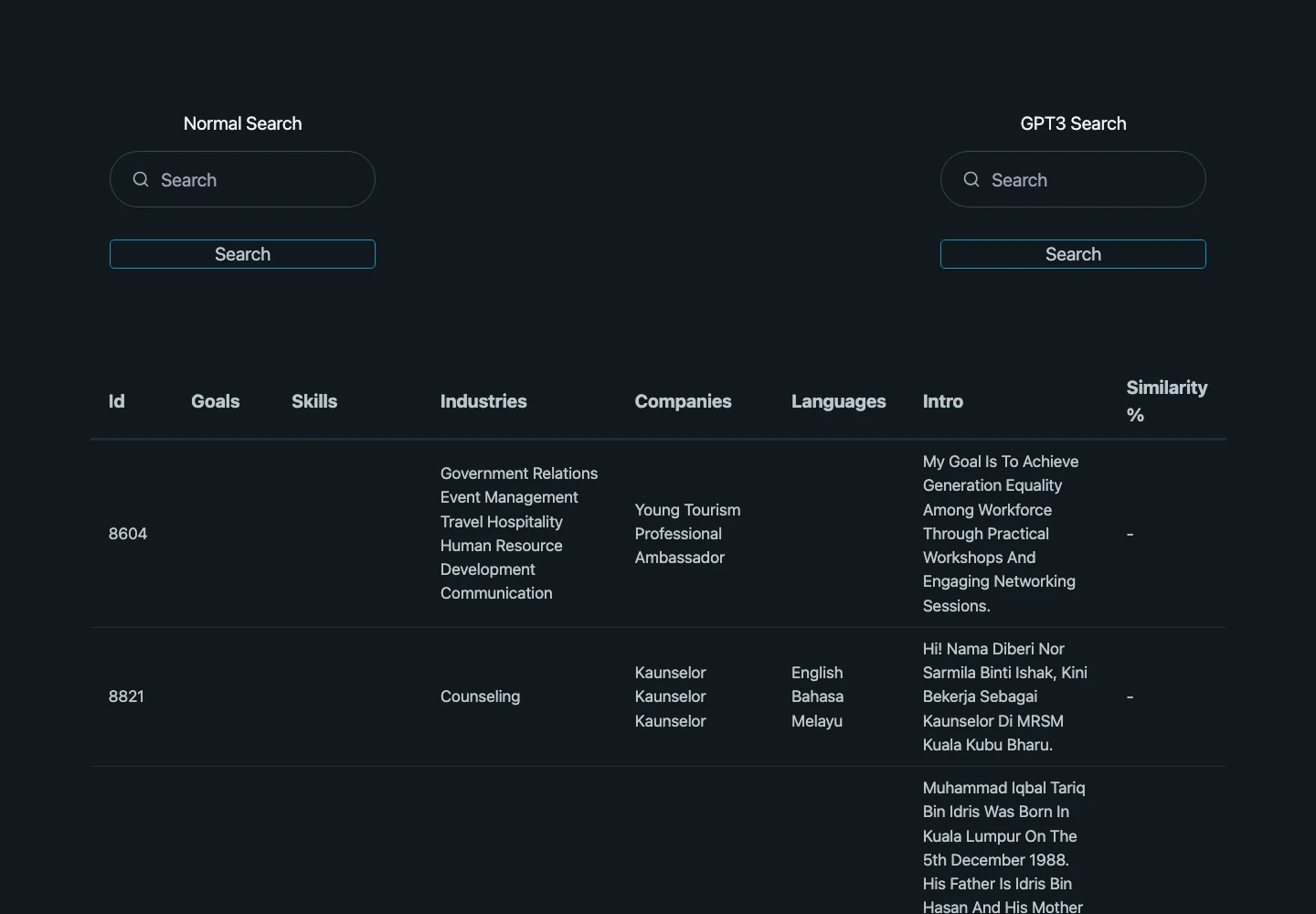
Task: Click the magnifier icon in Normal Search field
Action: (x=141, y=179)
